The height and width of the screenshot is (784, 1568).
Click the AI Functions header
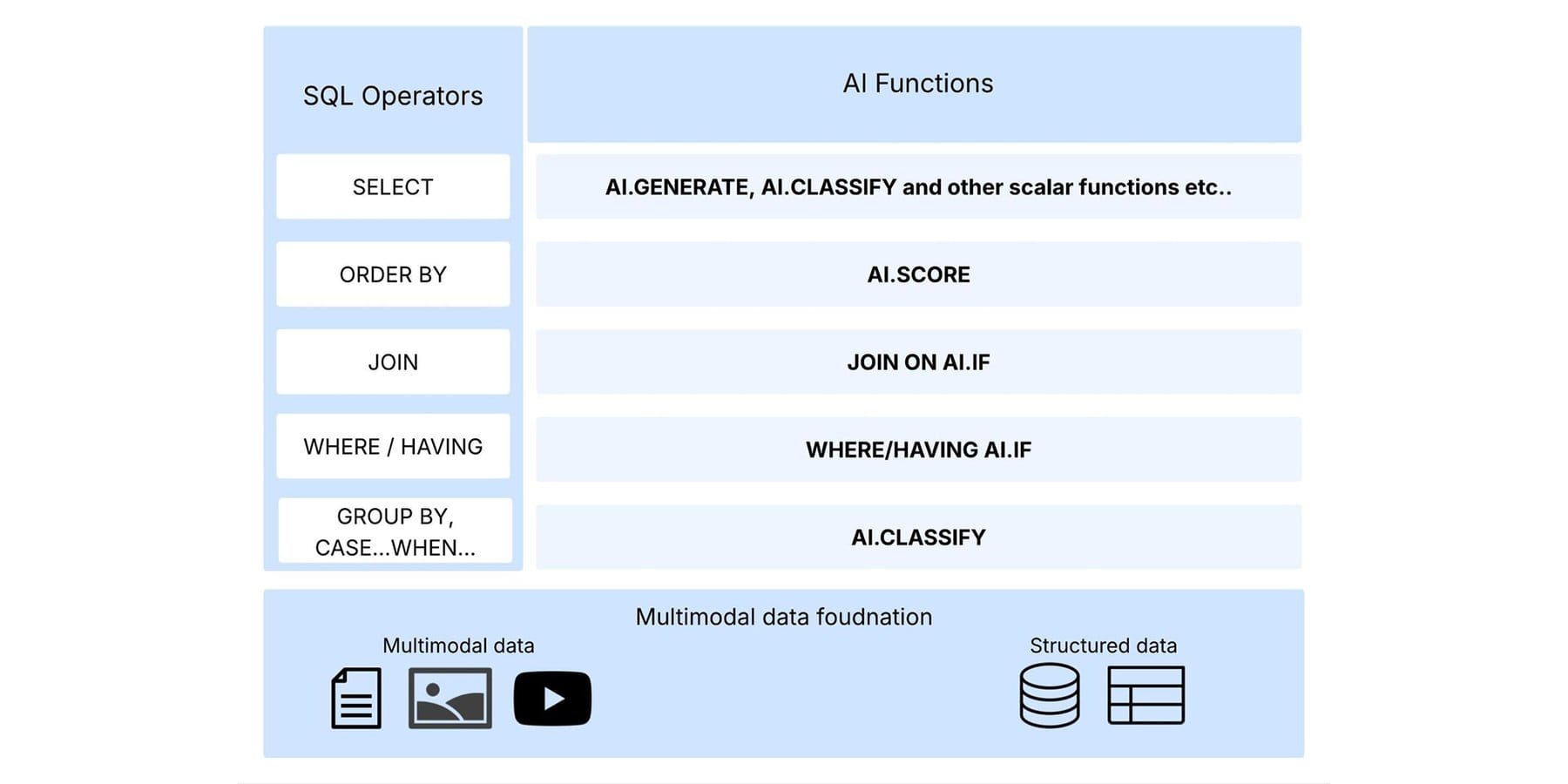pyautogui.click(x=918, y=84)
